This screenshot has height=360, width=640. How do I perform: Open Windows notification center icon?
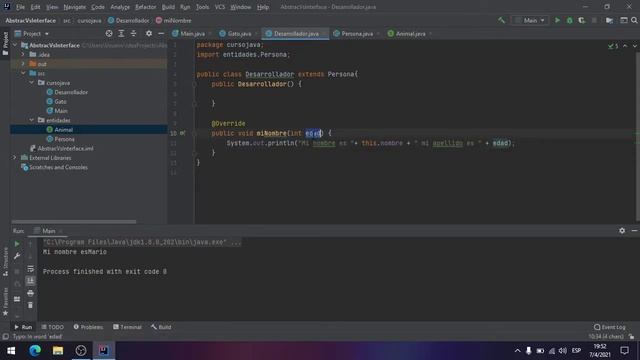(x=624, y=350)
